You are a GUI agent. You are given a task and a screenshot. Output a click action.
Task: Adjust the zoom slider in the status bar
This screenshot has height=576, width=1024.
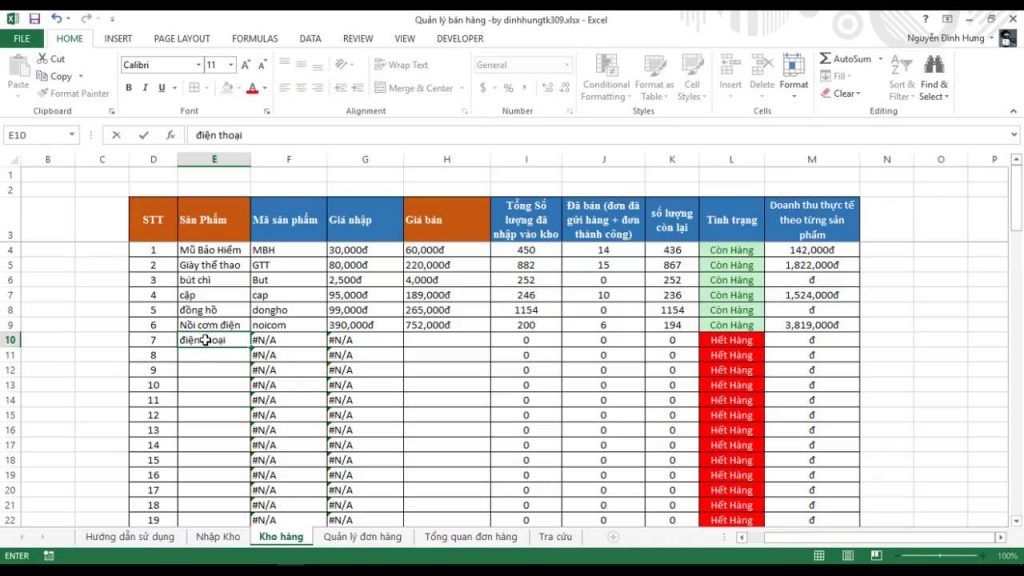[x=940, y=556]
